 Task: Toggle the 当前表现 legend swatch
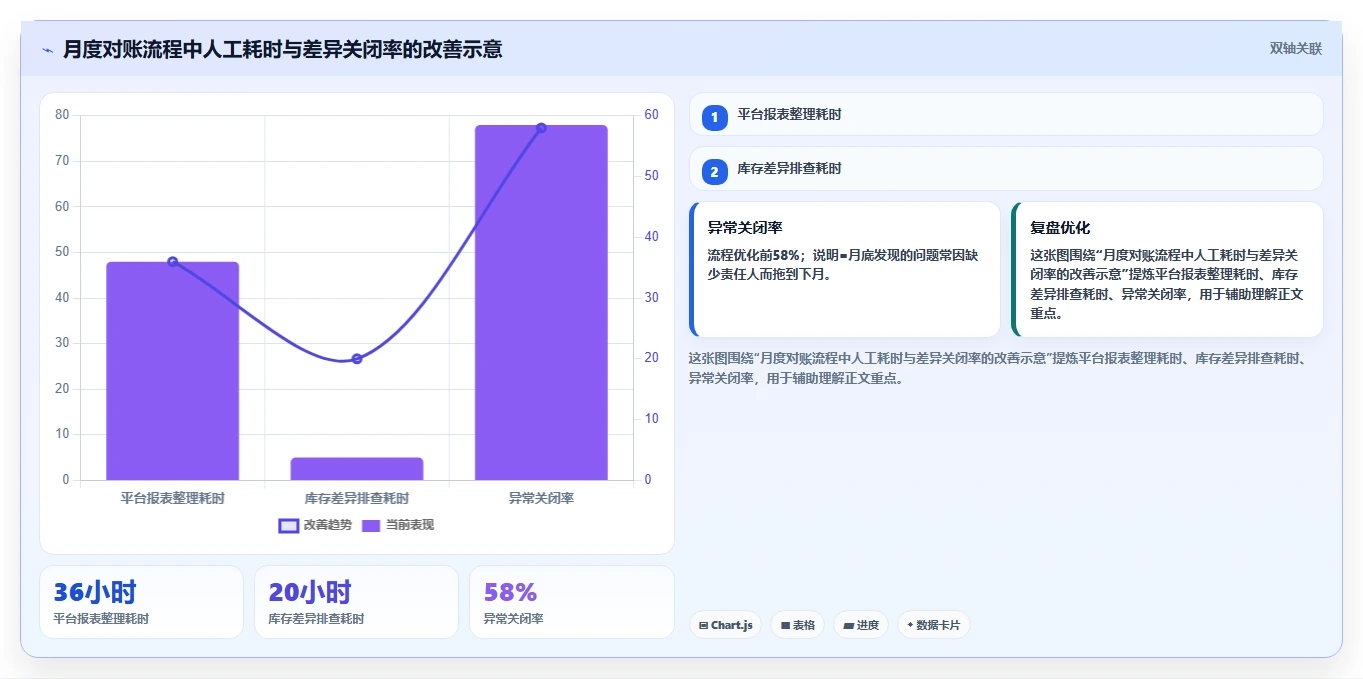371,525
